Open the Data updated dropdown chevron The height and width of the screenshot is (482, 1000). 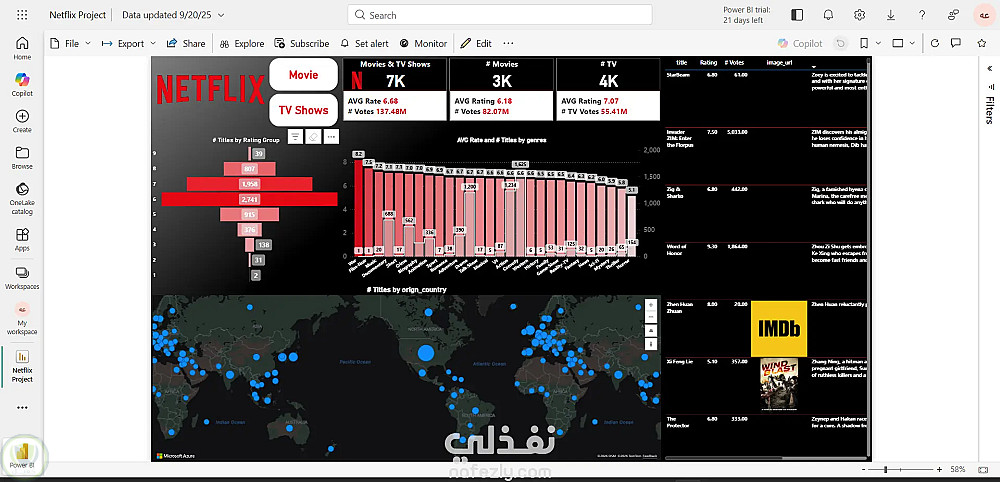(221, 15)
